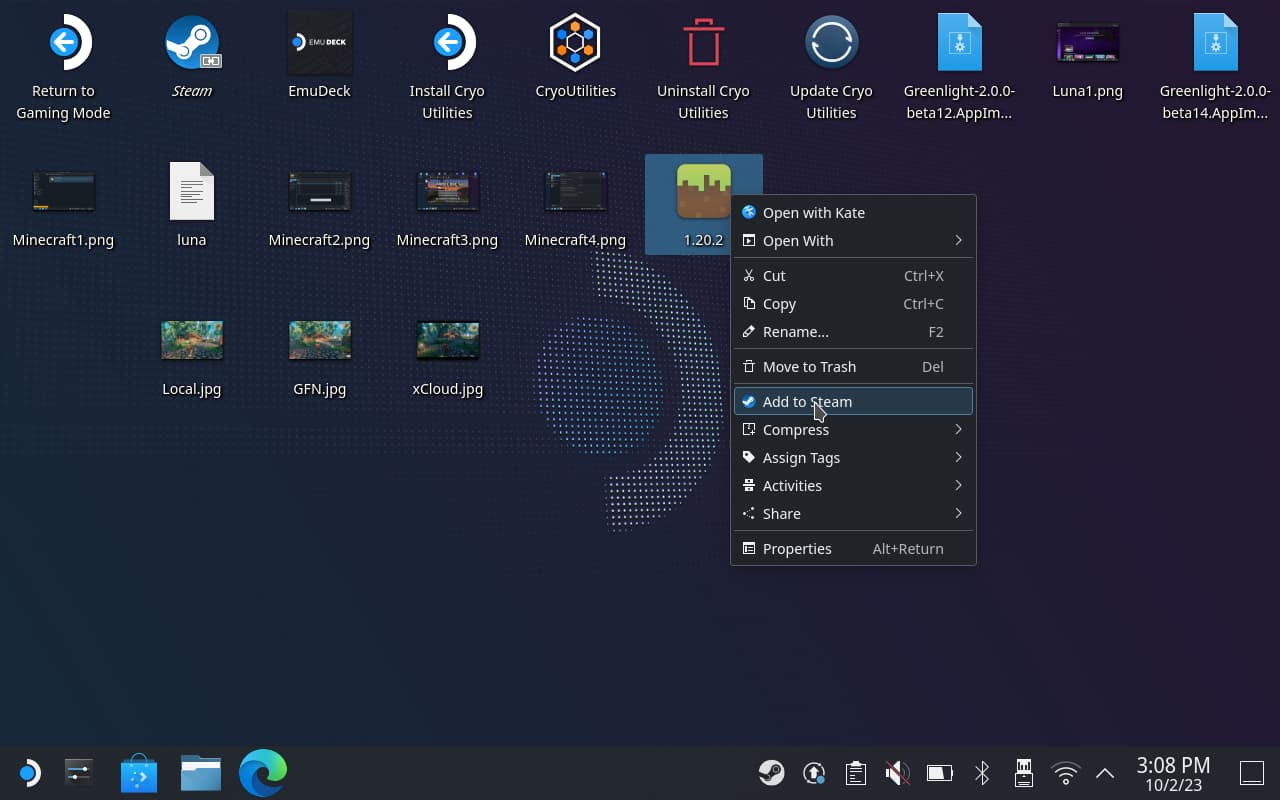Click the Bluetooth tray icon
The width and height of the screenshot is (1280, 800).
coord(981,772)
